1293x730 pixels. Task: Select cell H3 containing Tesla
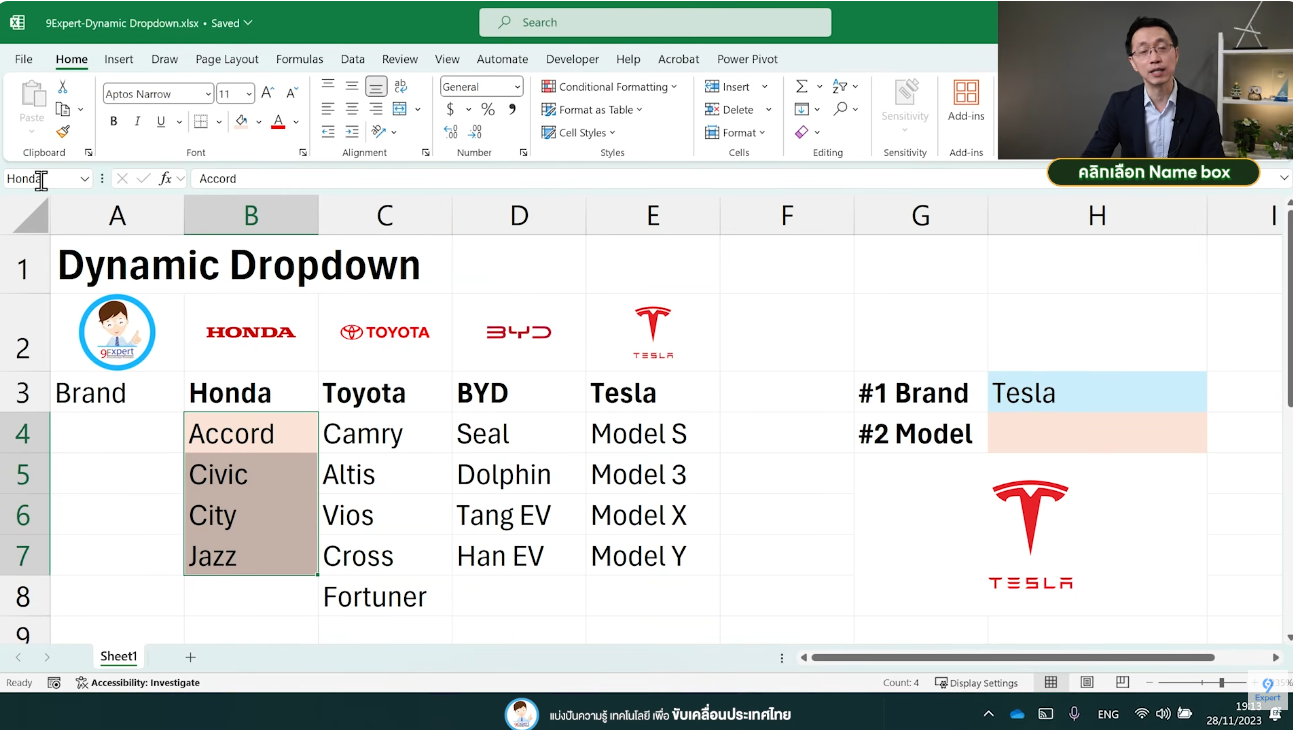tap(1097, 392)
